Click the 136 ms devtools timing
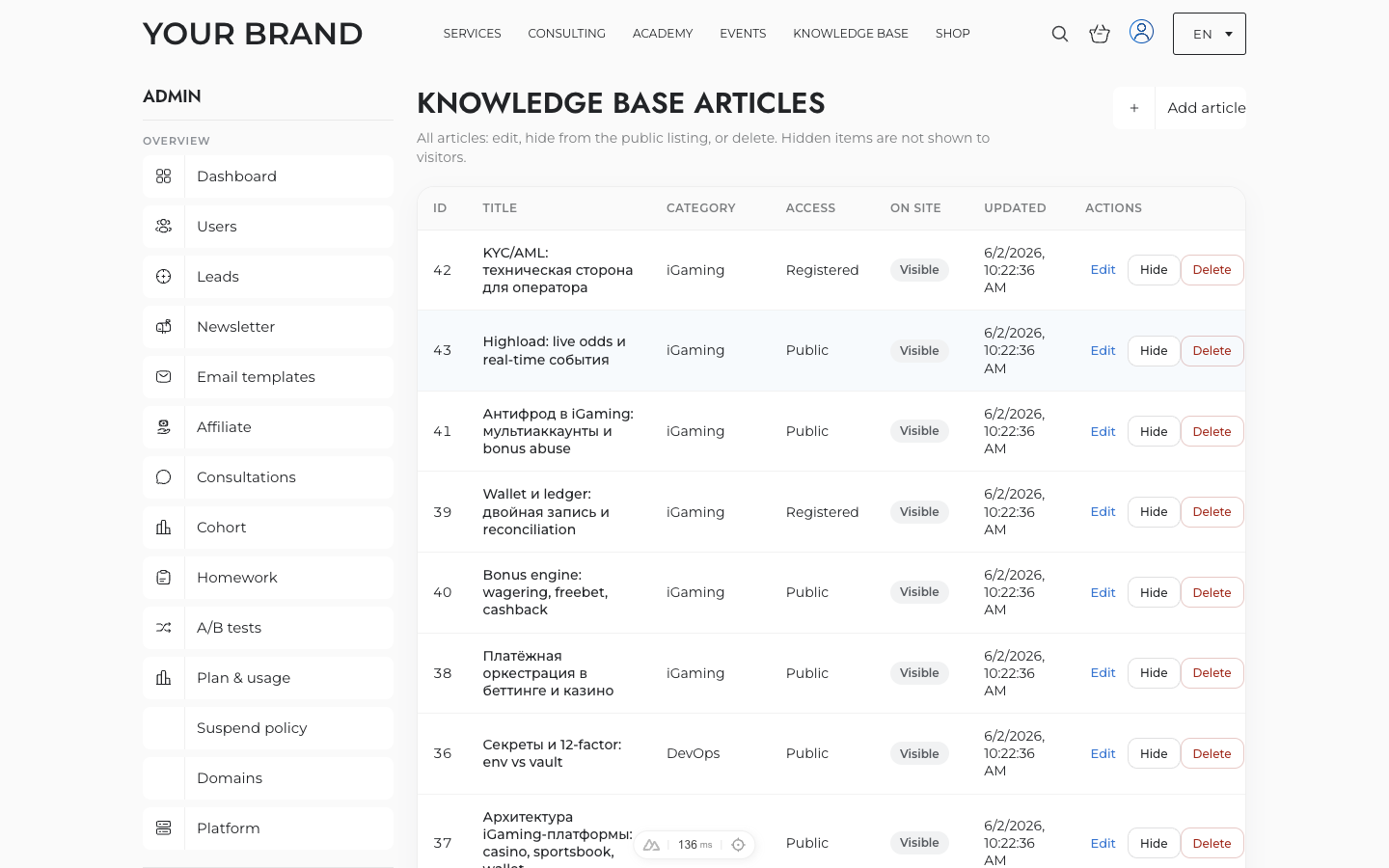Viewport: 1389px width, 868px height. point(694,845)
